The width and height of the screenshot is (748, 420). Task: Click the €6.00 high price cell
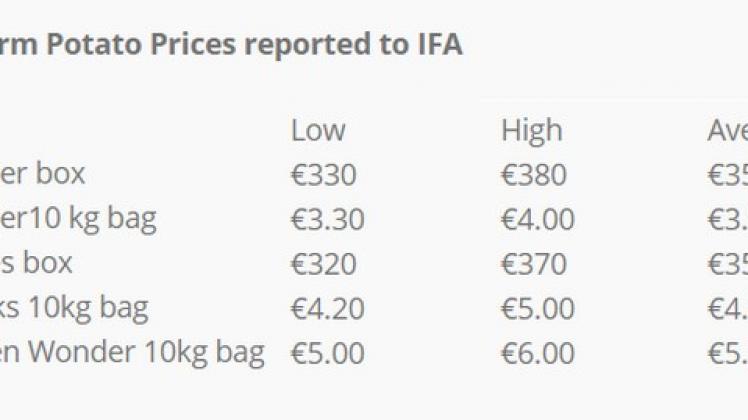point(538,353)
